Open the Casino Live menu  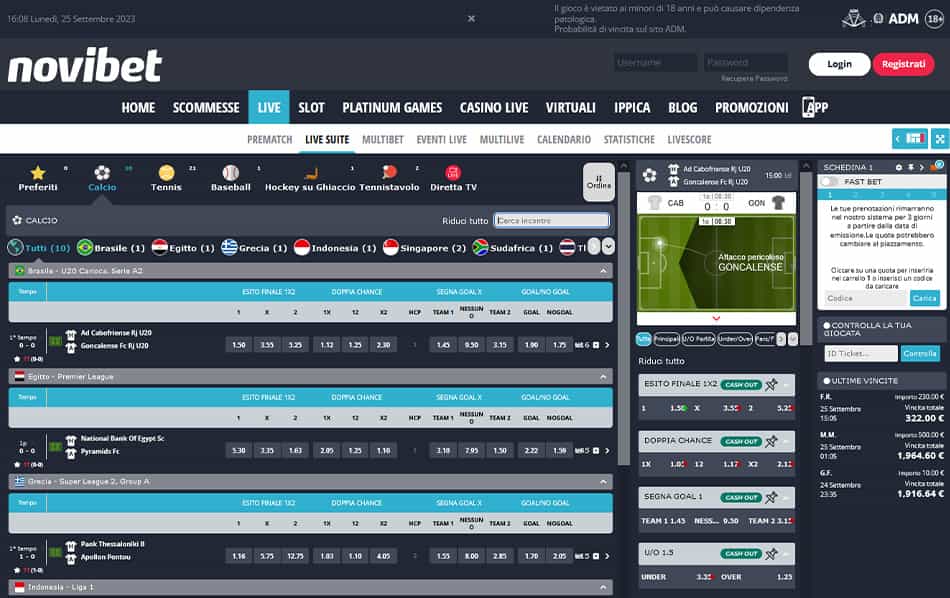pyautogui.click(x=494, y=108)
